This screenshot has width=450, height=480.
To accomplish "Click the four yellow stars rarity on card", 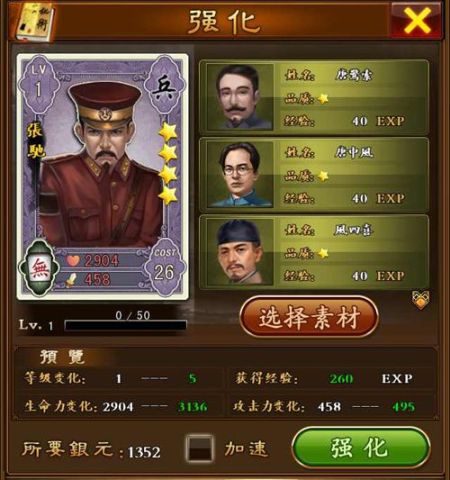I will 168,163.
